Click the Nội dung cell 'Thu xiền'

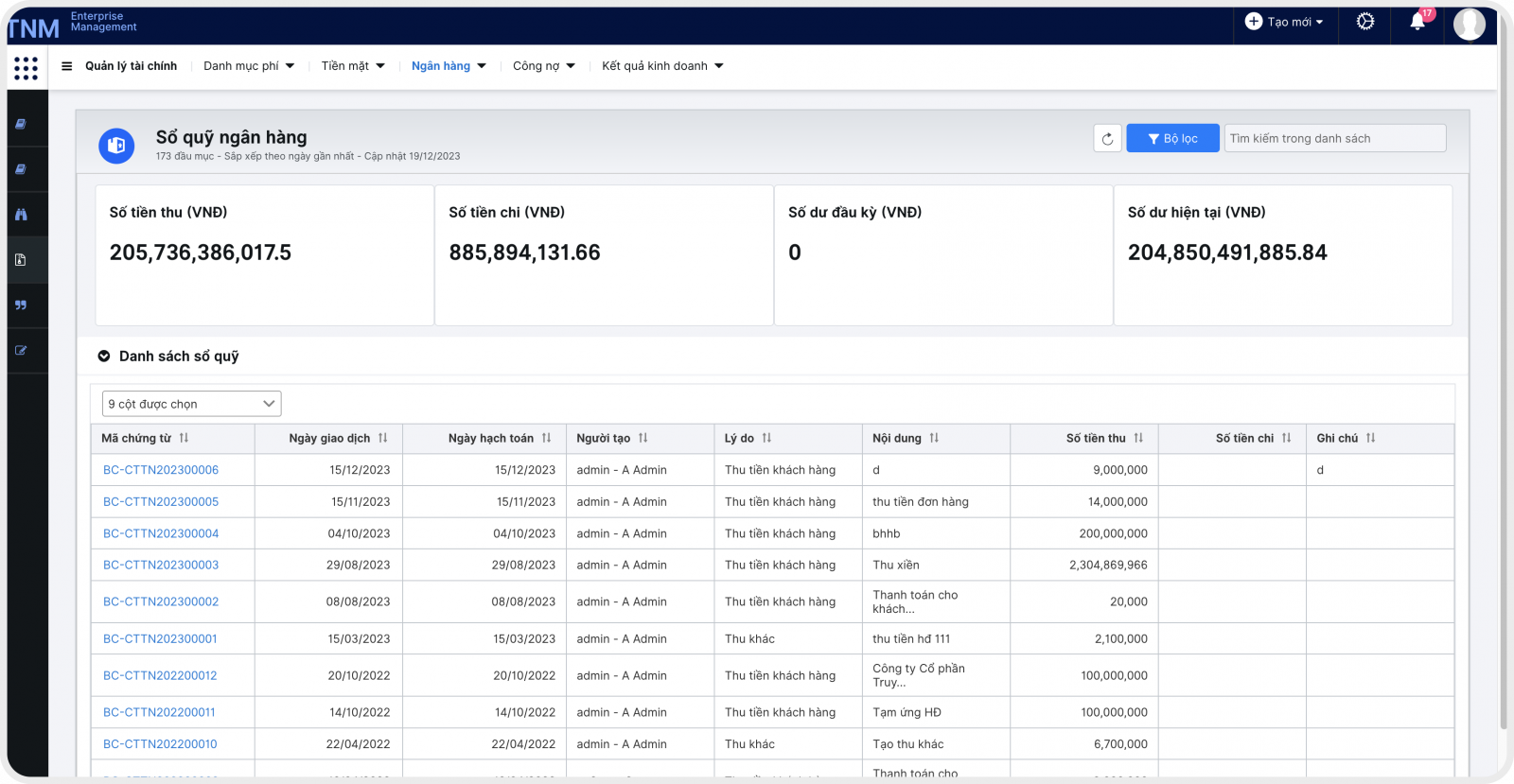896,565
